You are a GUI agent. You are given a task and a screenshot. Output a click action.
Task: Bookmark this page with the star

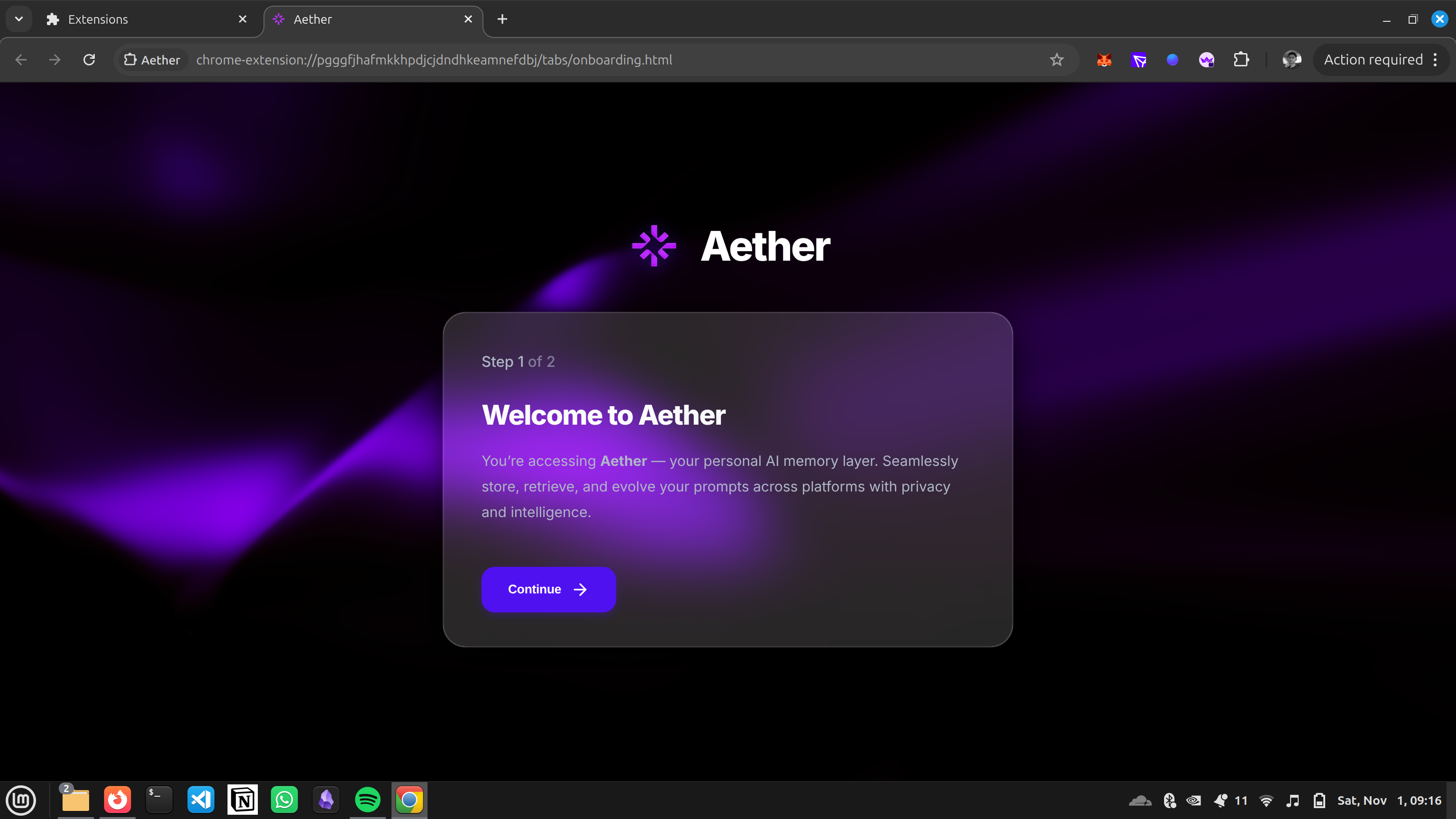click(x=1056, y=60)
